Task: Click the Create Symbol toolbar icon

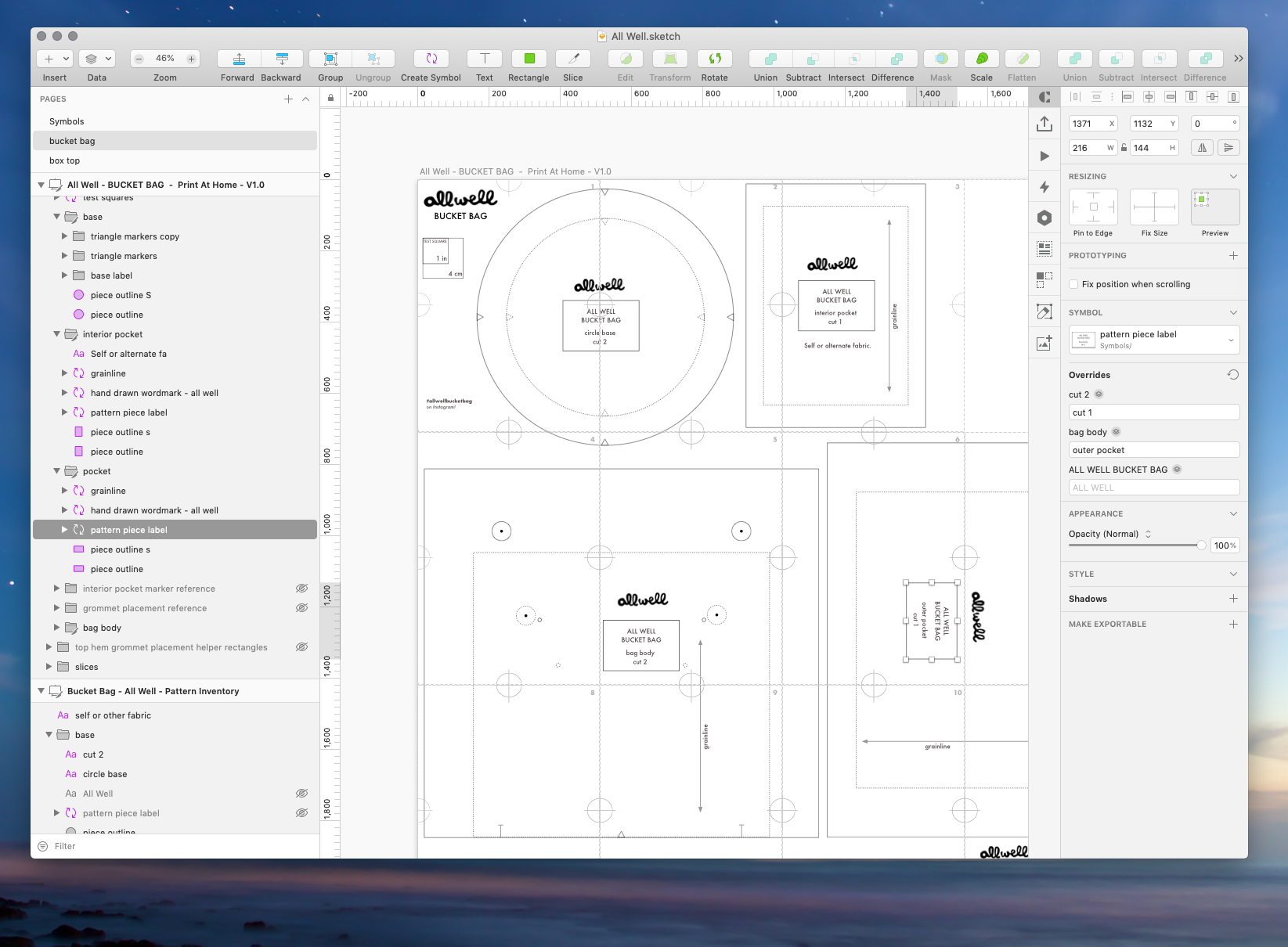Action: (431, 59)
